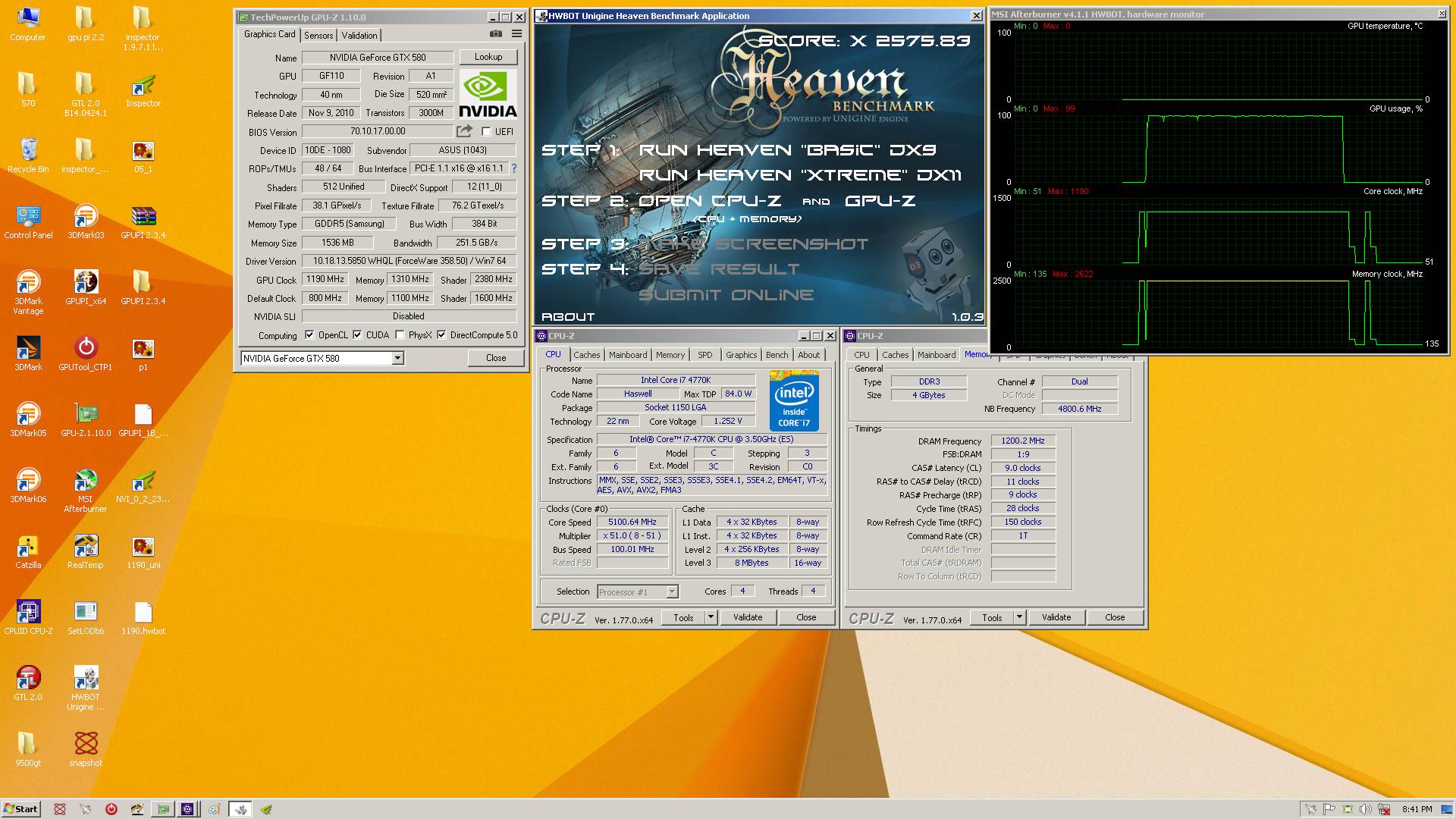Launch MSI Afterburner desktop shortcut
Viewport: 1456px width, 819px height.
click(86, 491)
